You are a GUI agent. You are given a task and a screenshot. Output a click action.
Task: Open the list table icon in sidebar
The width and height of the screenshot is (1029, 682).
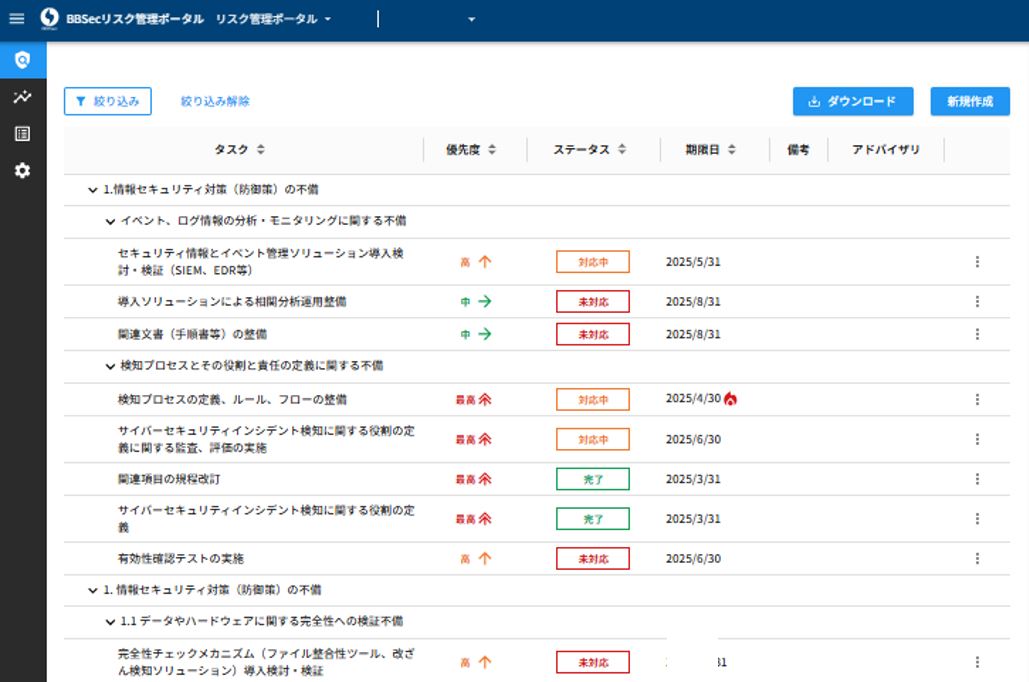tap(22, 134)
